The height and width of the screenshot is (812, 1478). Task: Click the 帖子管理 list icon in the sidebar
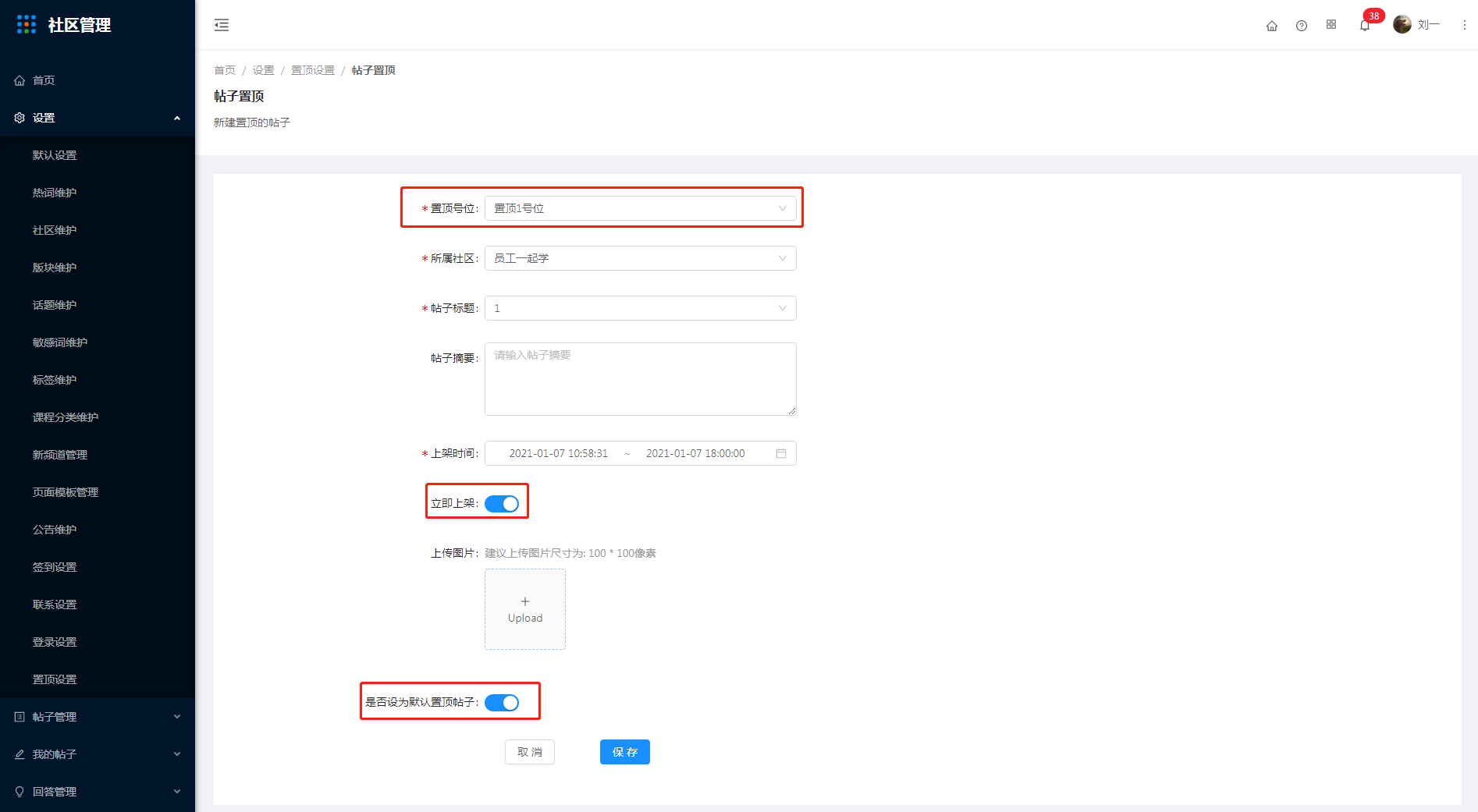click(20, 717)
